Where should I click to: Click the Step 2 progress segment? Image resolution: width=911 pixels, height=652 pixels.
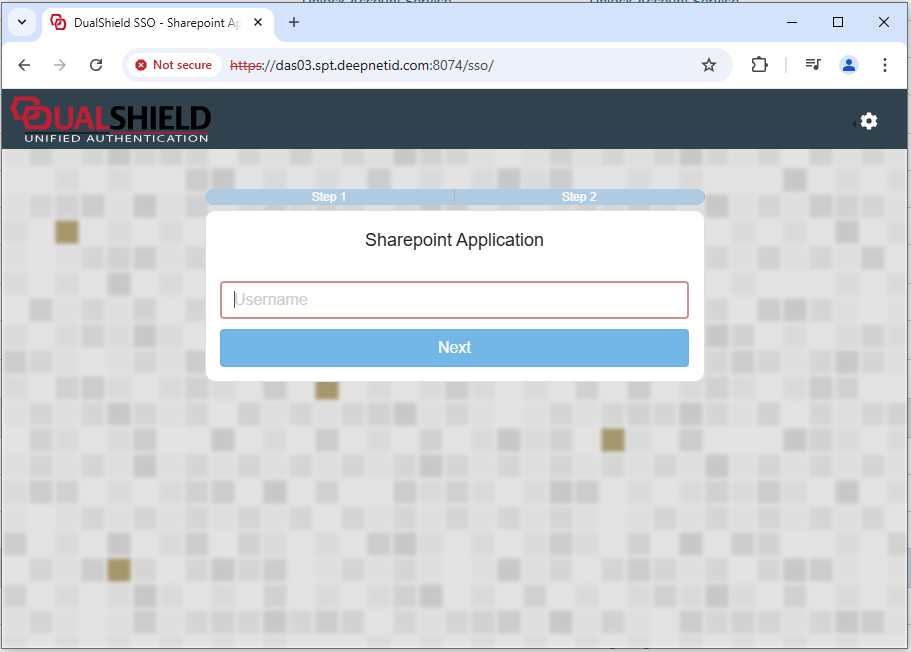click(579, 197)
